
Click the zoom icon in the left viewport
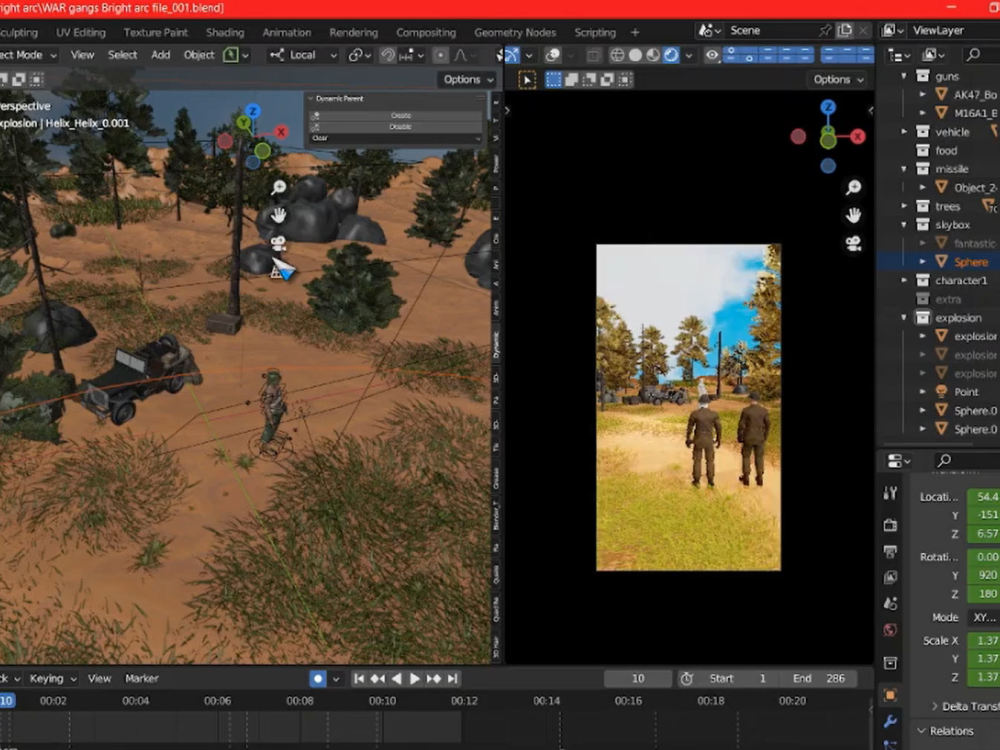pyautogui.click(x=279, y=187)
